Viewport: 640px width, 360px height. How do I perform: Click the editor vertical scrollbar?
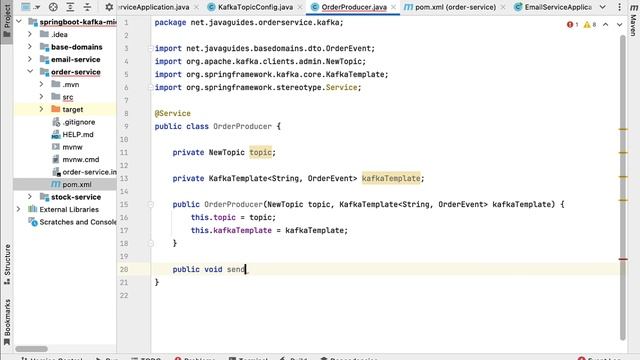pyautogui.click(x=623, y=187)
